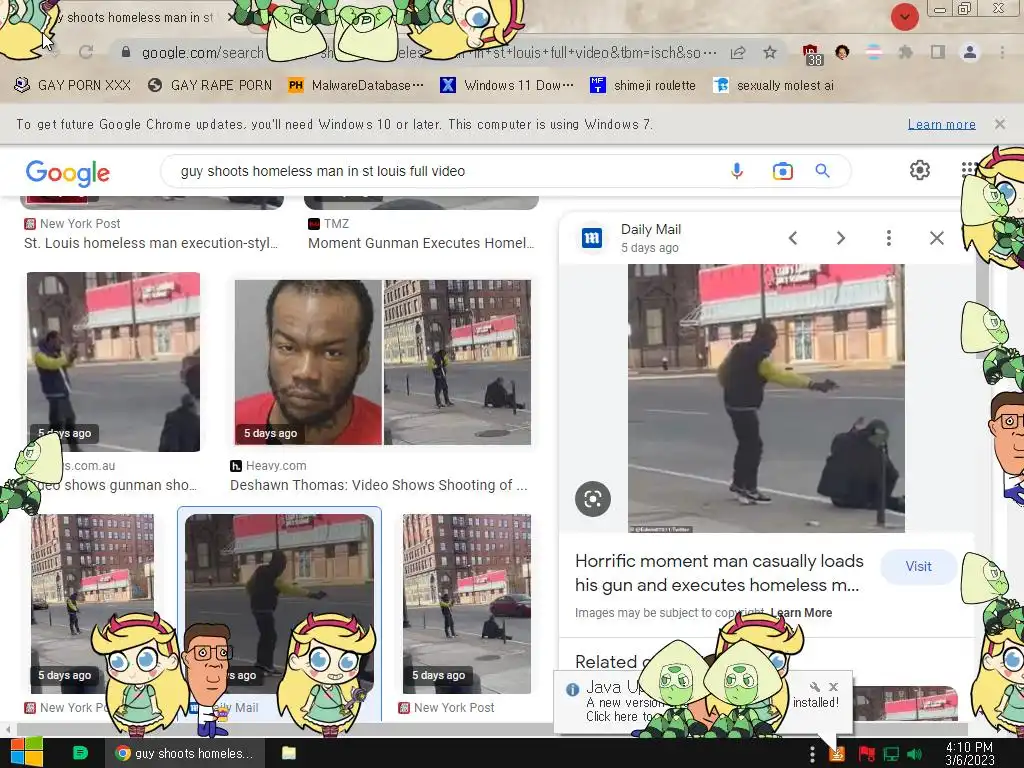Select the Heavy.com image thumbnail
The height and width of the screenshot is (768, 1024).
click(383, 362)
